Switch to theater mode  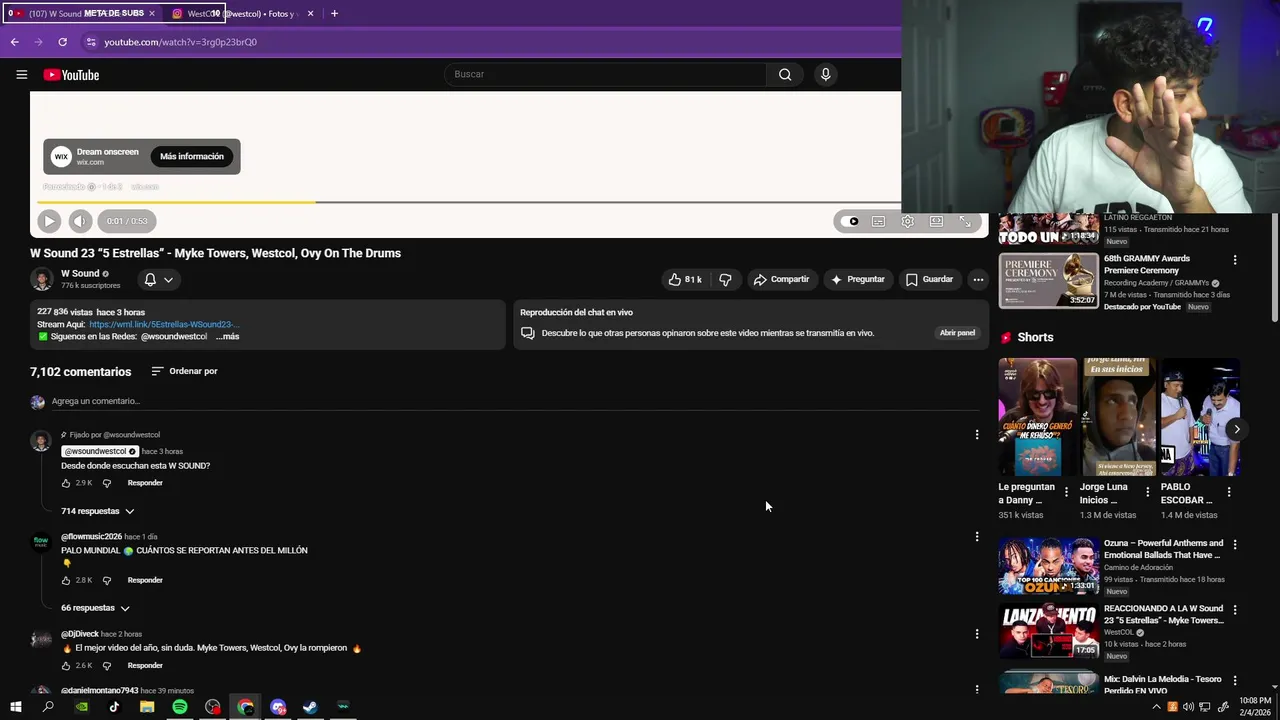click(x=936, y=222)
